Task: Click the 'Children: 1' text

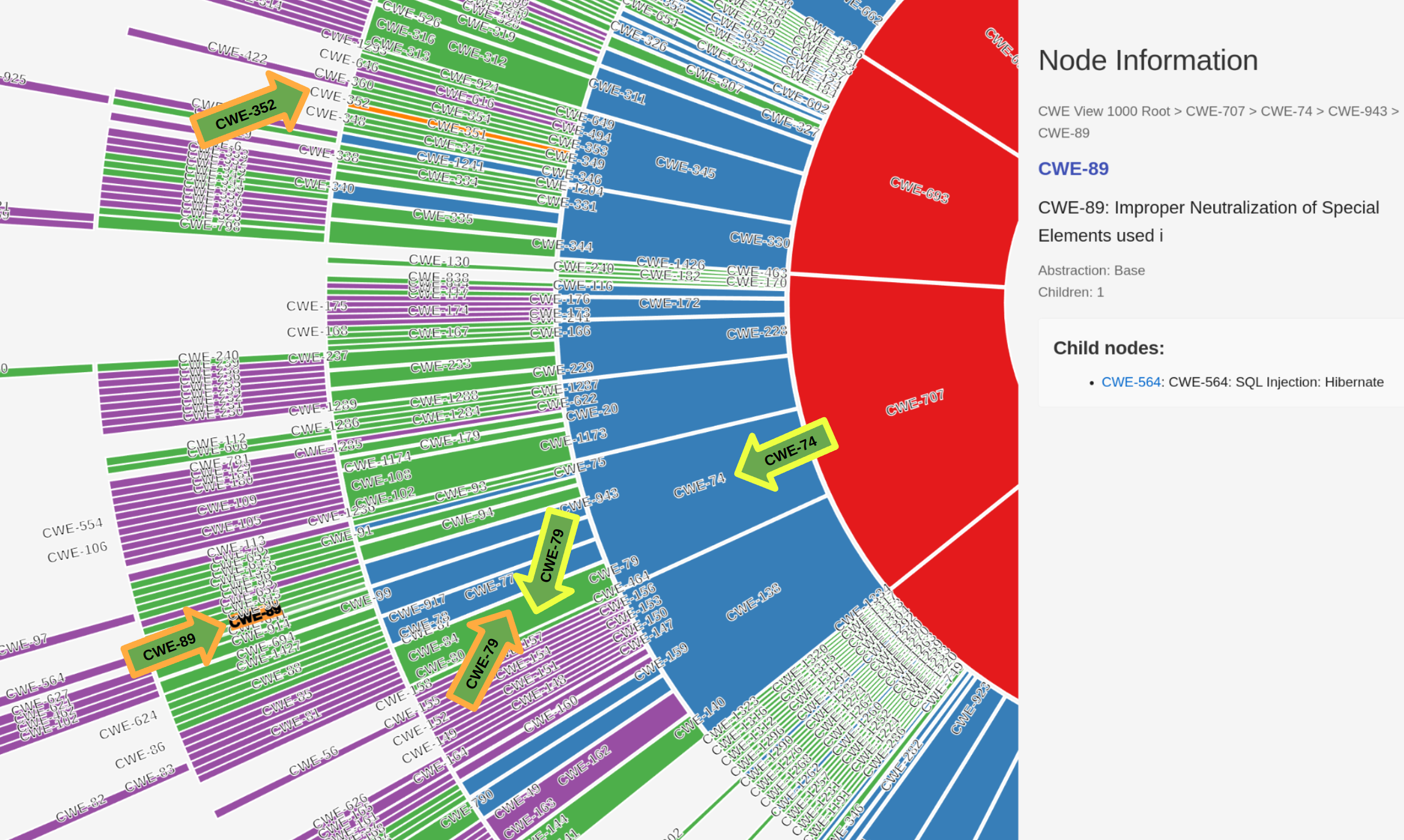Action: (x=1071, y=292)
